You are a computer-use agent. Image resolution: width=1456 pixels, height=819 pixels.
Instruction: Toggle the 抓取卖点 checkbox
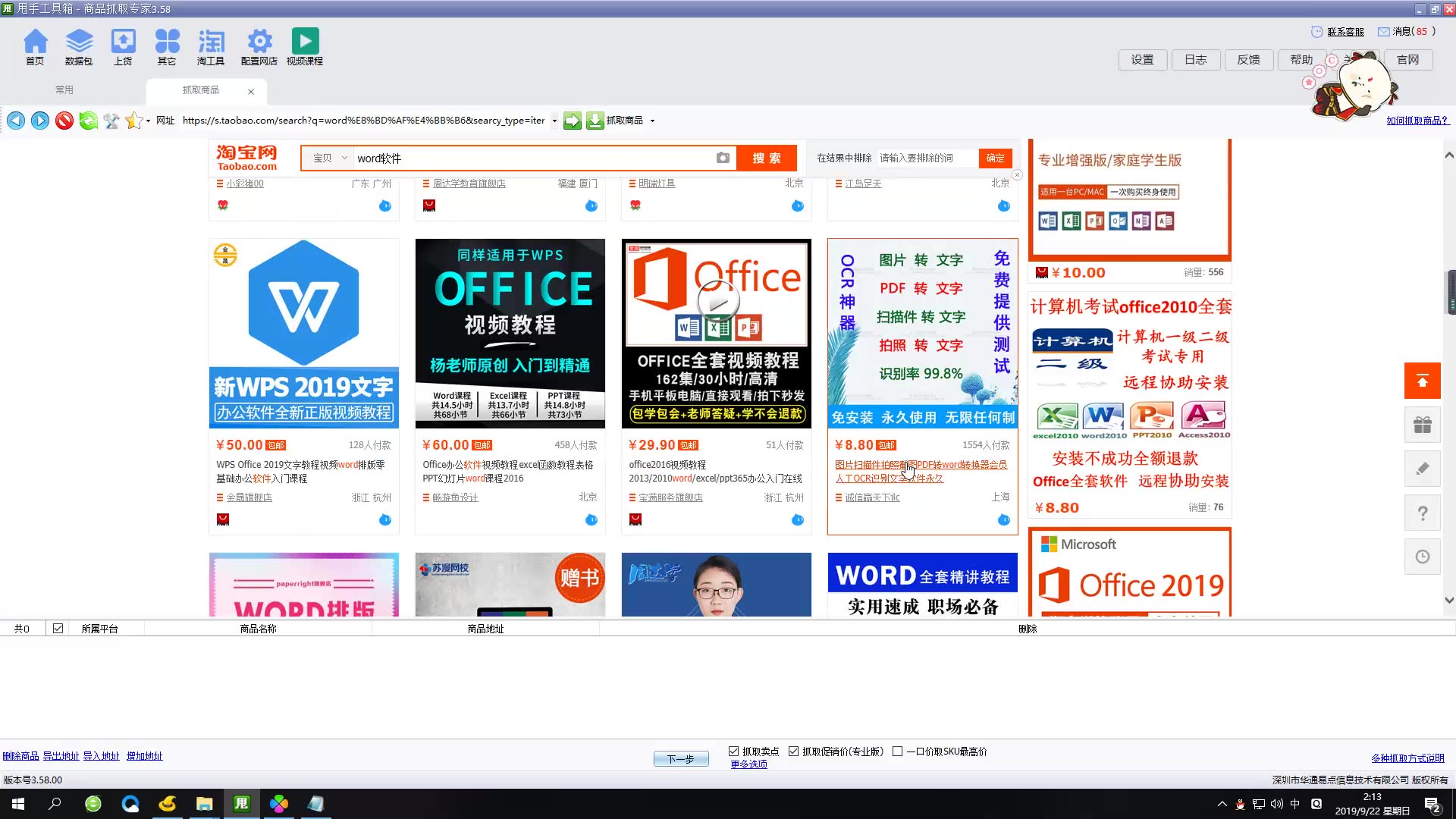tap(733, 752)
